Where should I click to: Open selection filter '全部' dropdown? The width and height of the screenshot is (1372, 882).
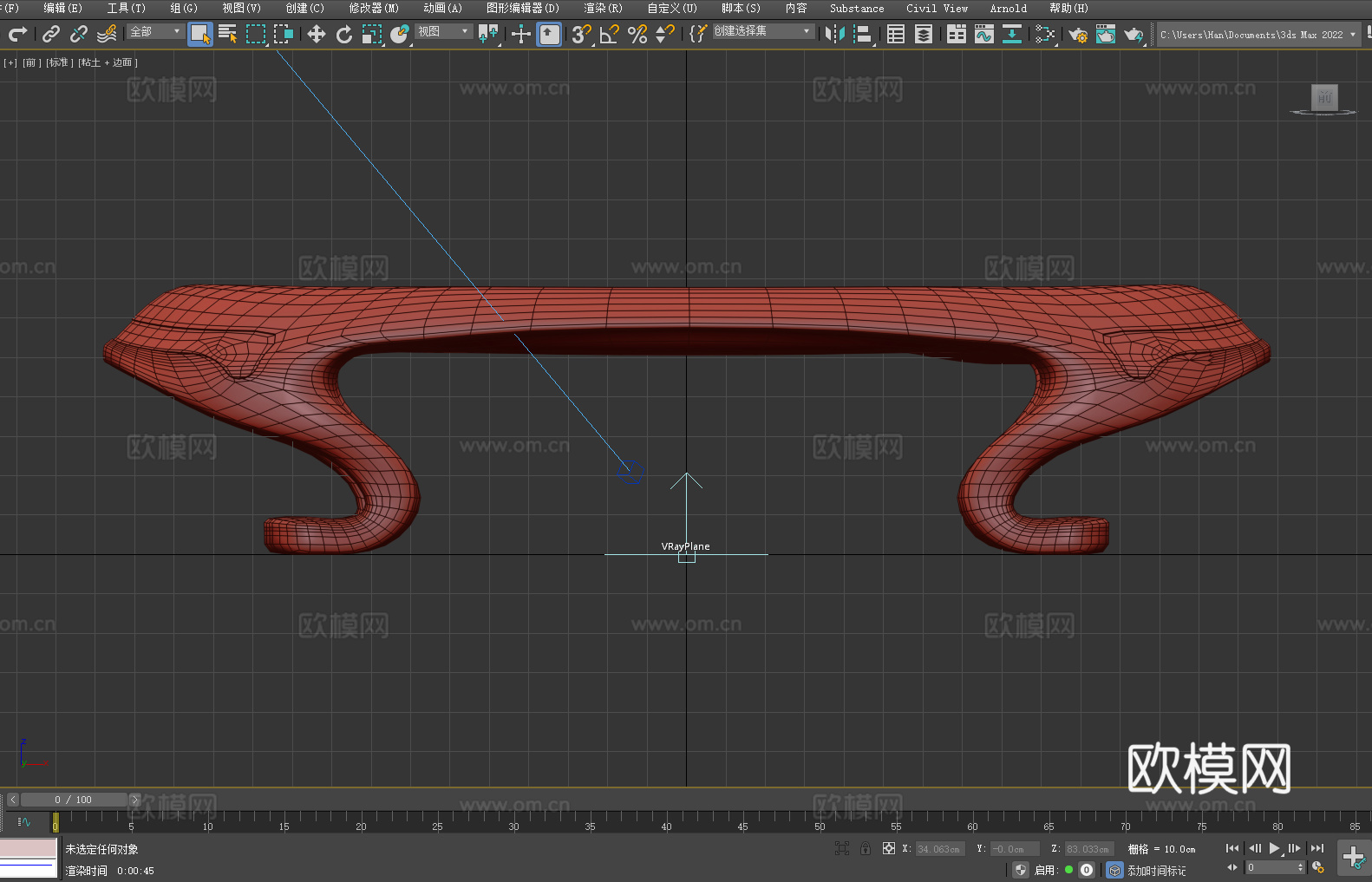tap(155, 31)
